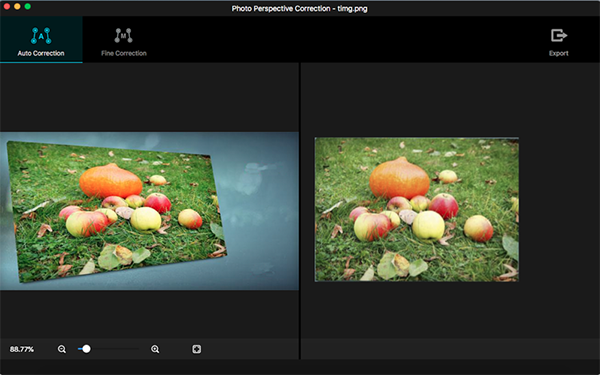Zoom in with the plus magnifier icon

(155, 349)
